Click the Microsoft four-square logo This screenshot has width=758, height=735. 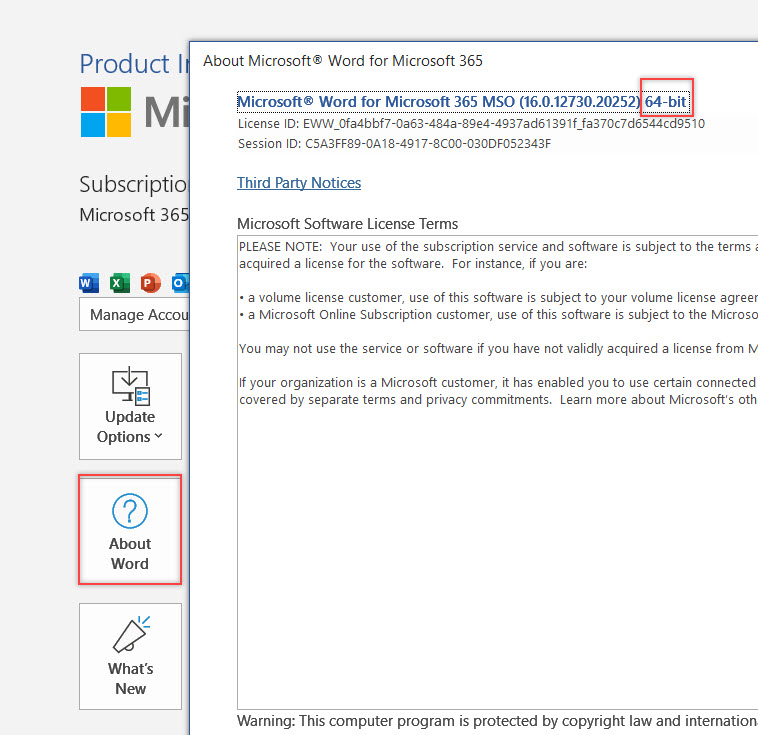click(x=106, y=112)
